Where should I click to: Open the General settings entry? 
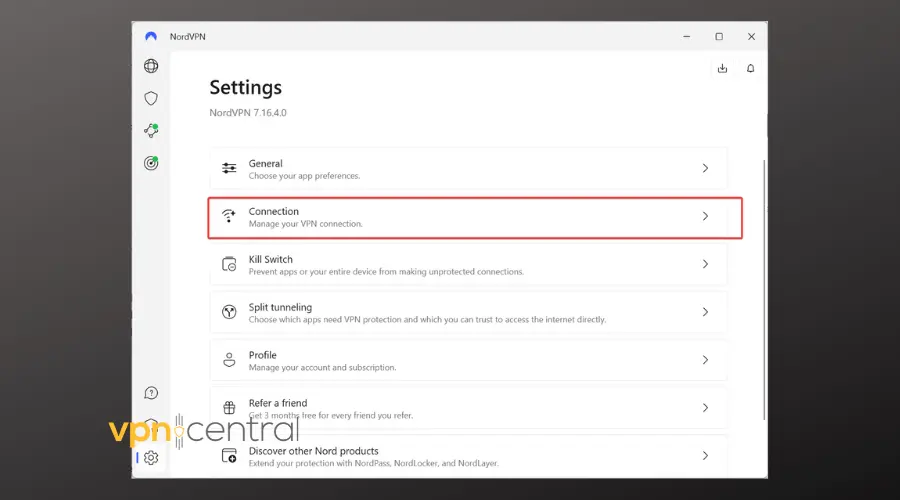coord(468,169)
